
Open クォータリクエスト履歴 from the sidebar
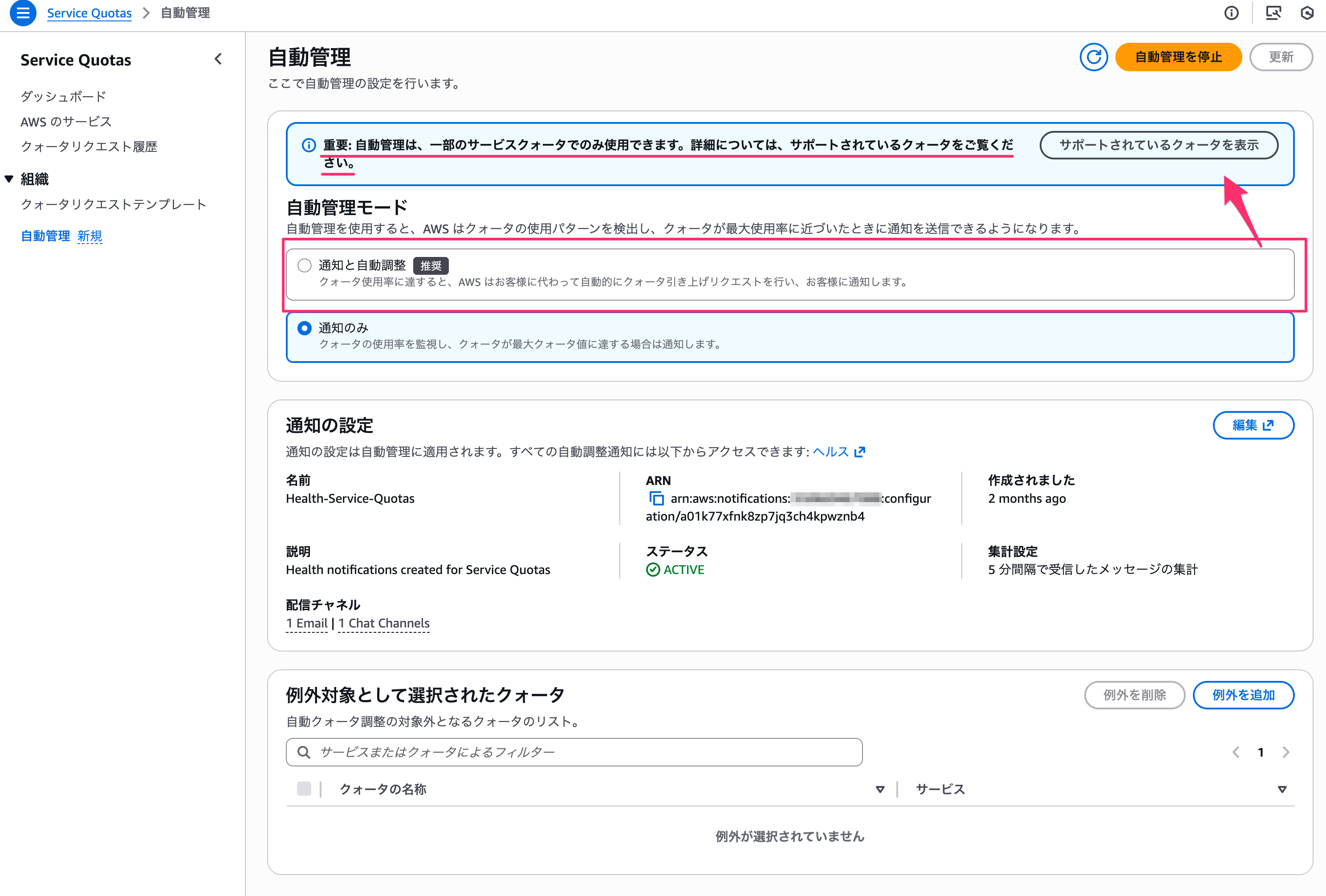[x=89, y=146]
